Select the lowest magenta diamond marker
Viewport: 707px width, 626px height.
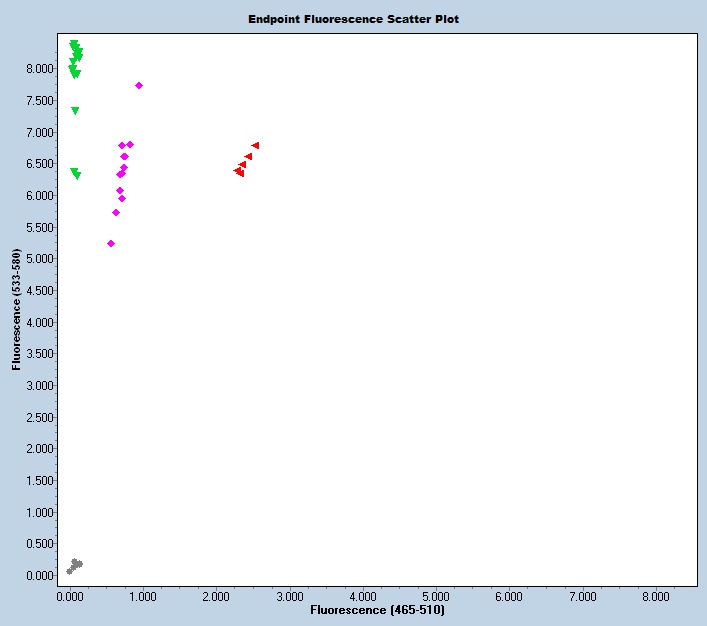pos(111,244)
